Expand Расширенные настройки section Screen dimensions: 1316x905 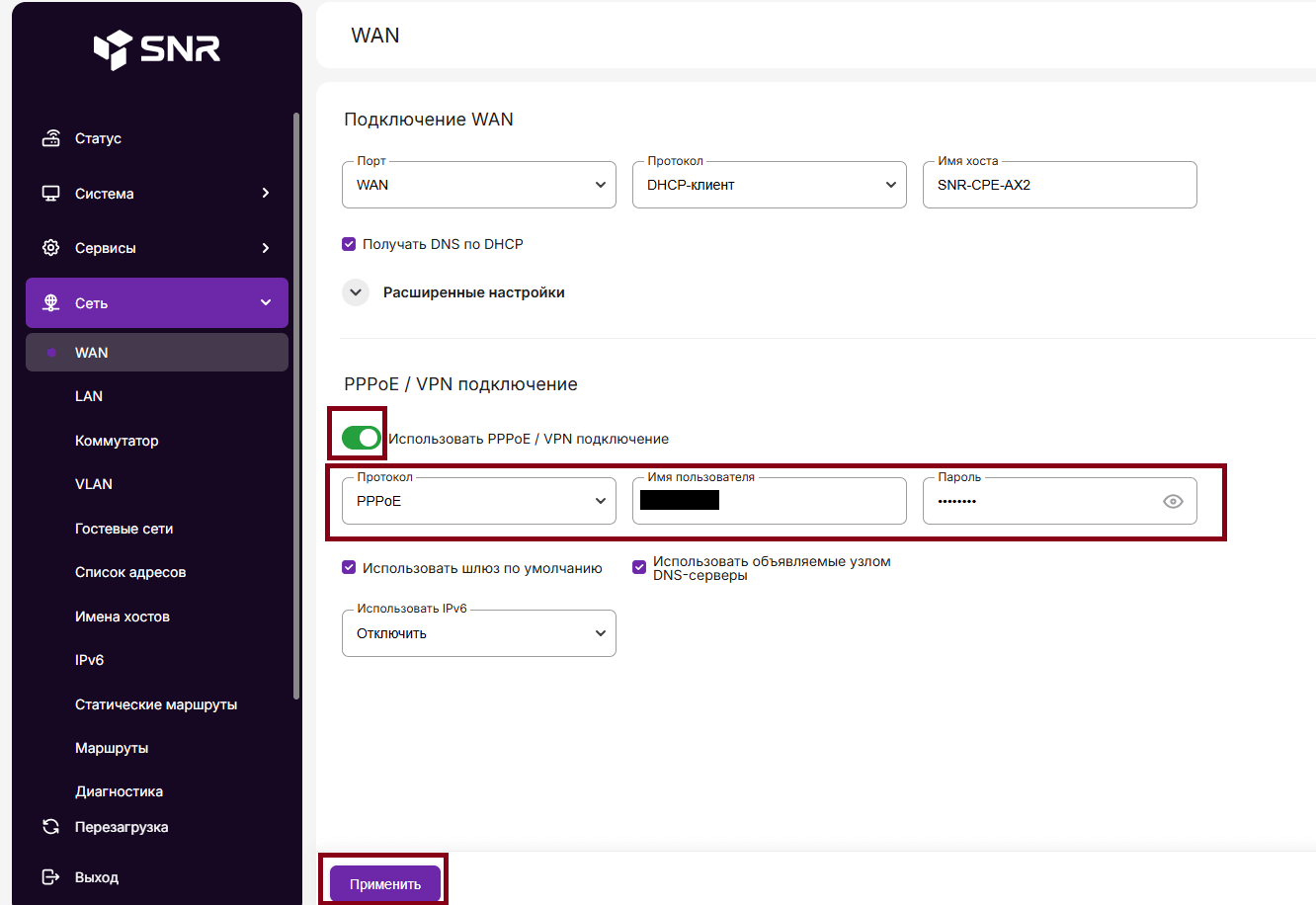coord(356,292)
